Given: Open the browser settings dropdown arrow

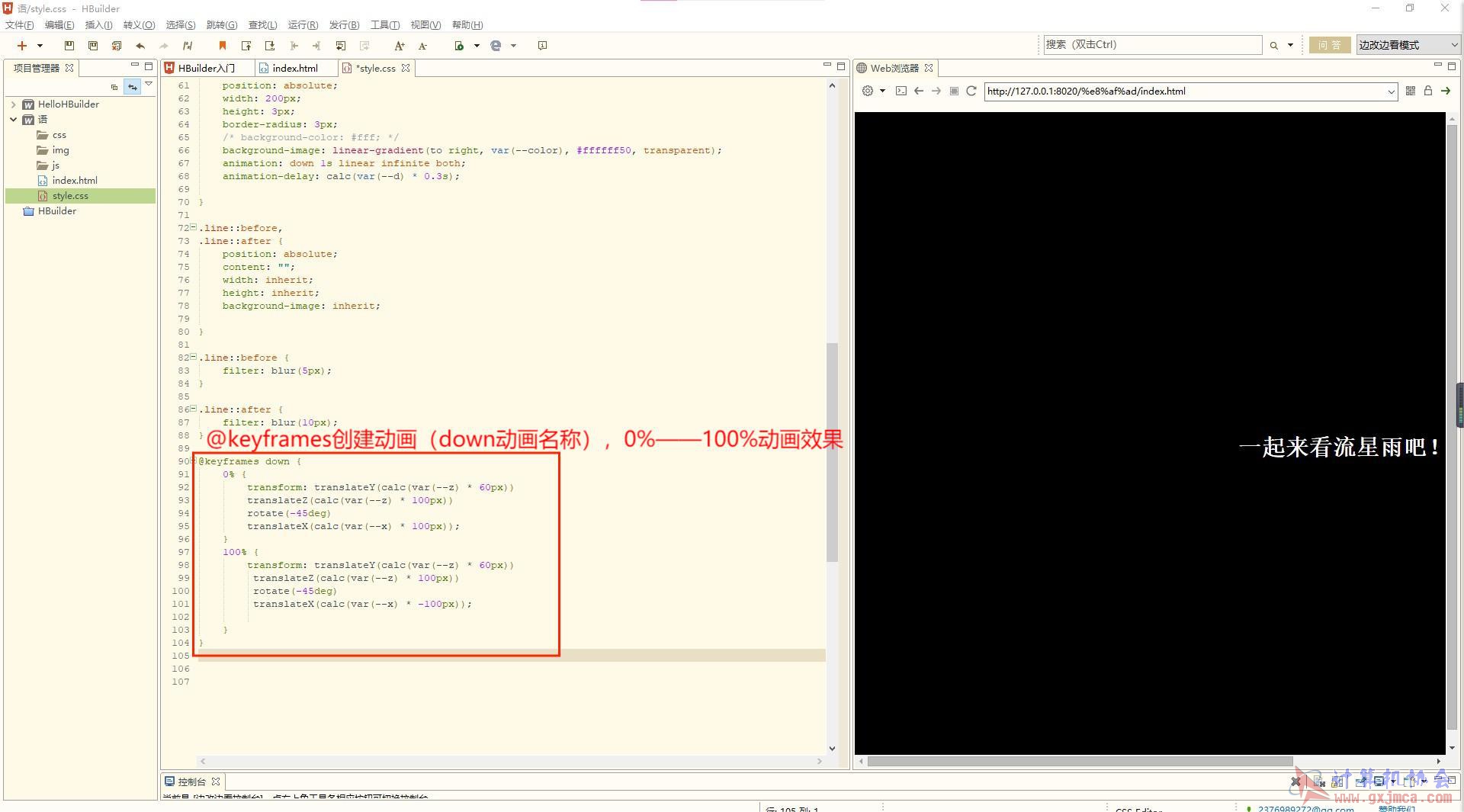Looking at the screenshot, I should (x=883, y=91).
